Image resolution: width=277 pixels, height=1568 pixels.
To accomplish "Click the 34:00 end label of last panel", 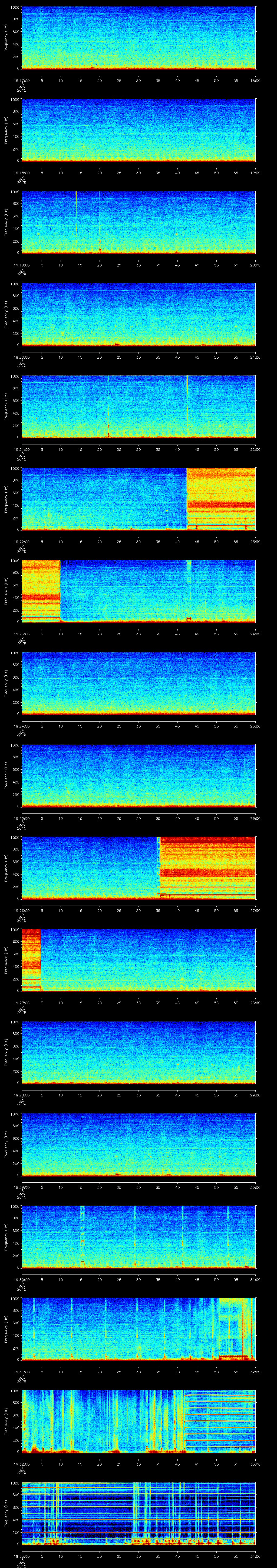I will (x=255, y=1556).
